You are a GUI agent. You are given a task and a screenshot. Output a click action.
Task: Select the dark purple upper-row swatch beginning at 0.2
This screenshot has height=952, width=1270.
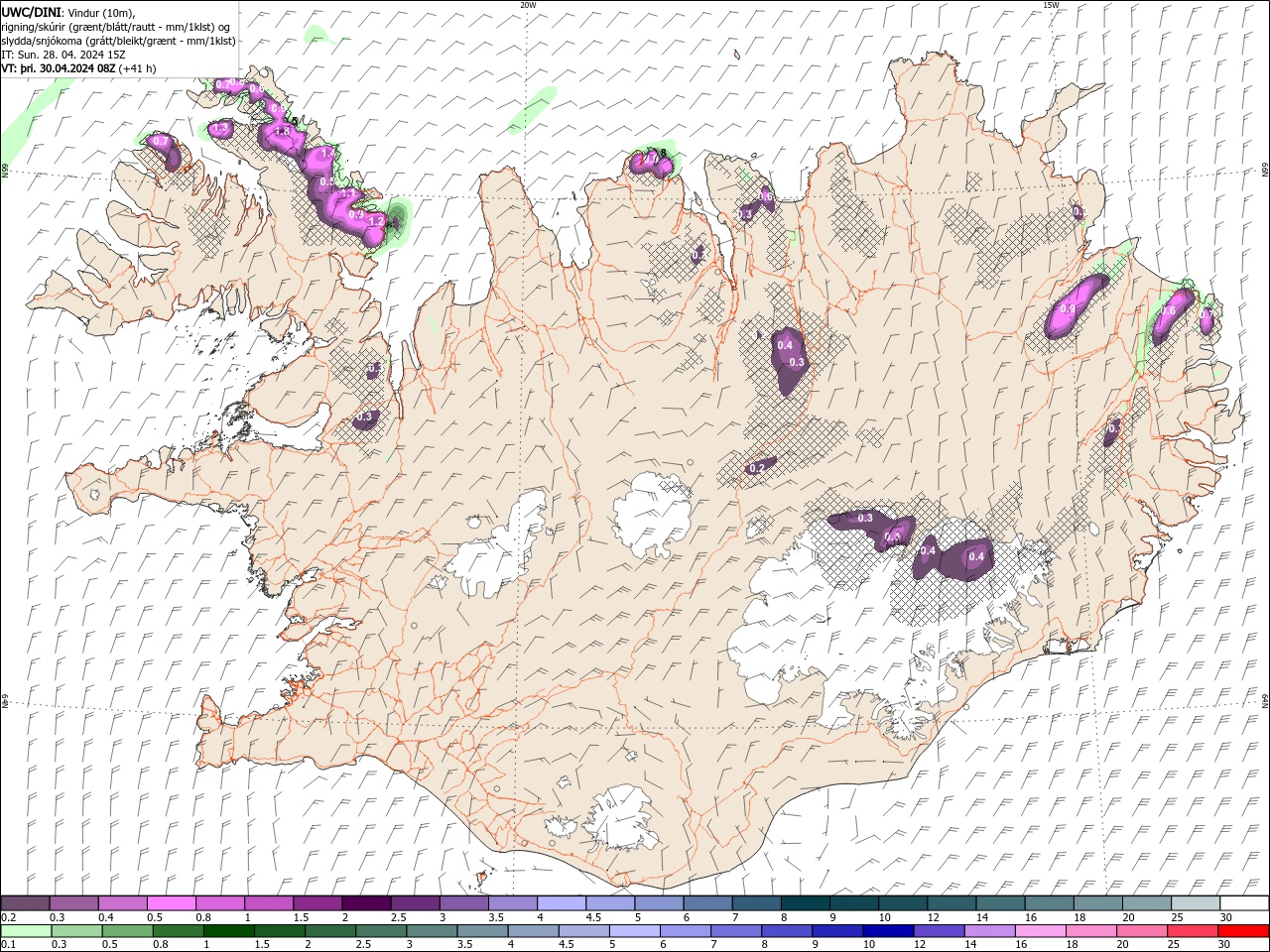coord(26,902)
